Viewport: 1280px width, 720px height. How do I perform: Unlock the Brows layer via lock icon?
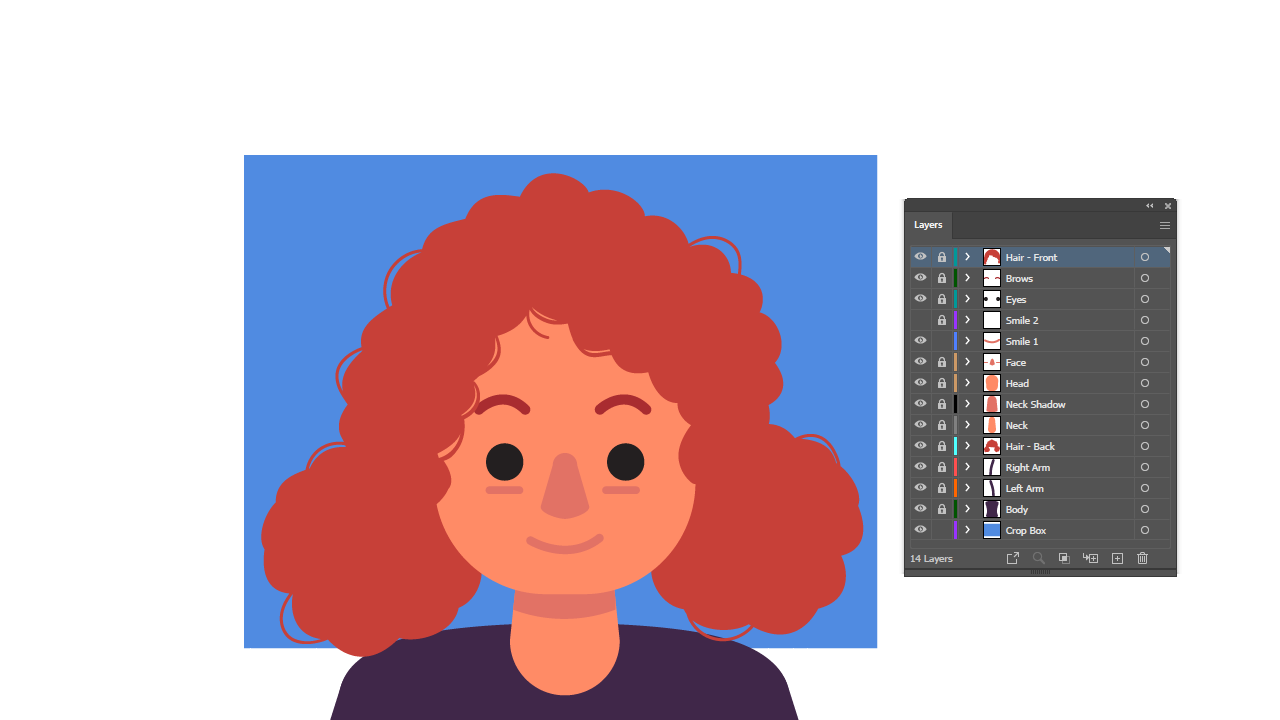(941, 278)
